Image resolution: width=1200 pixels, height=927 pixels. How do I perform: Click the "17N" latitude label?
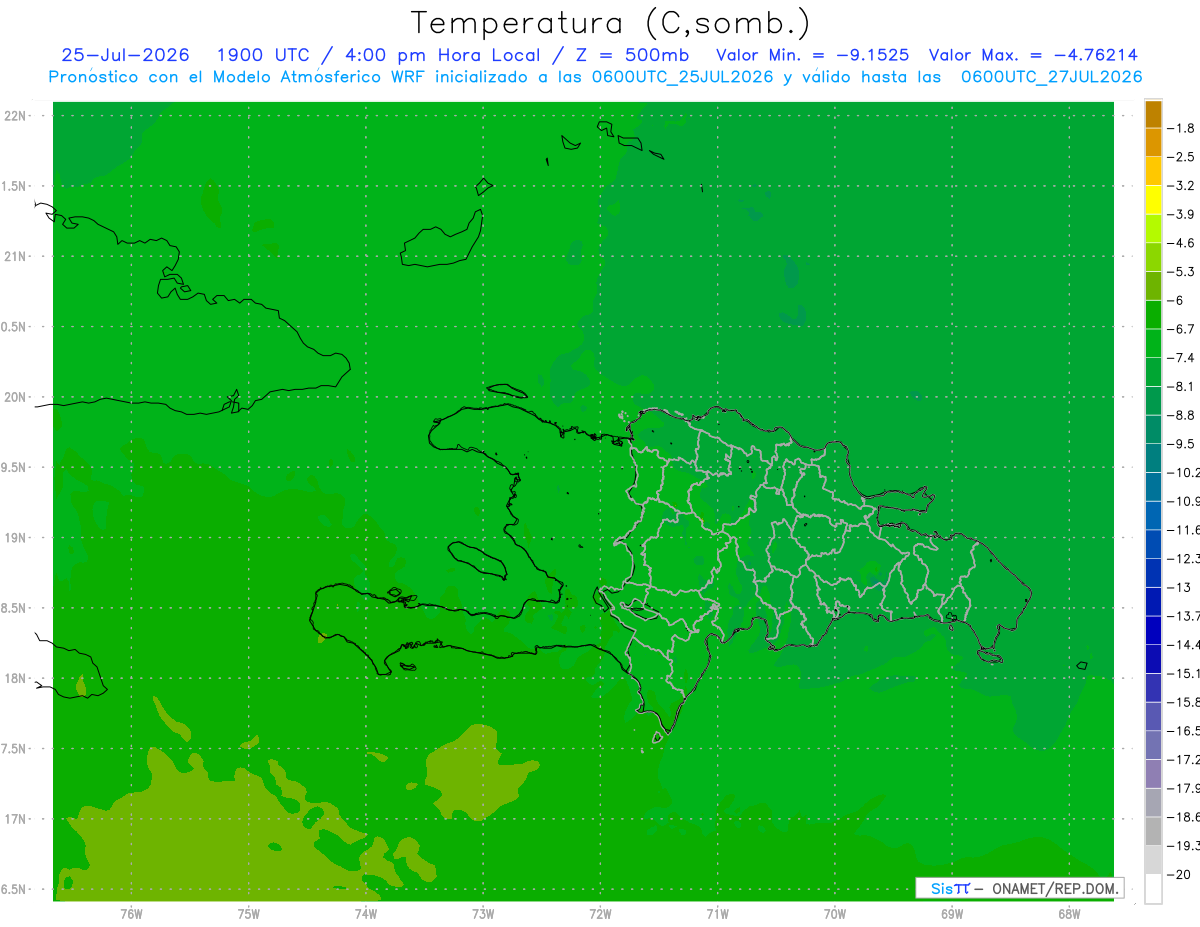click(17, 819)
